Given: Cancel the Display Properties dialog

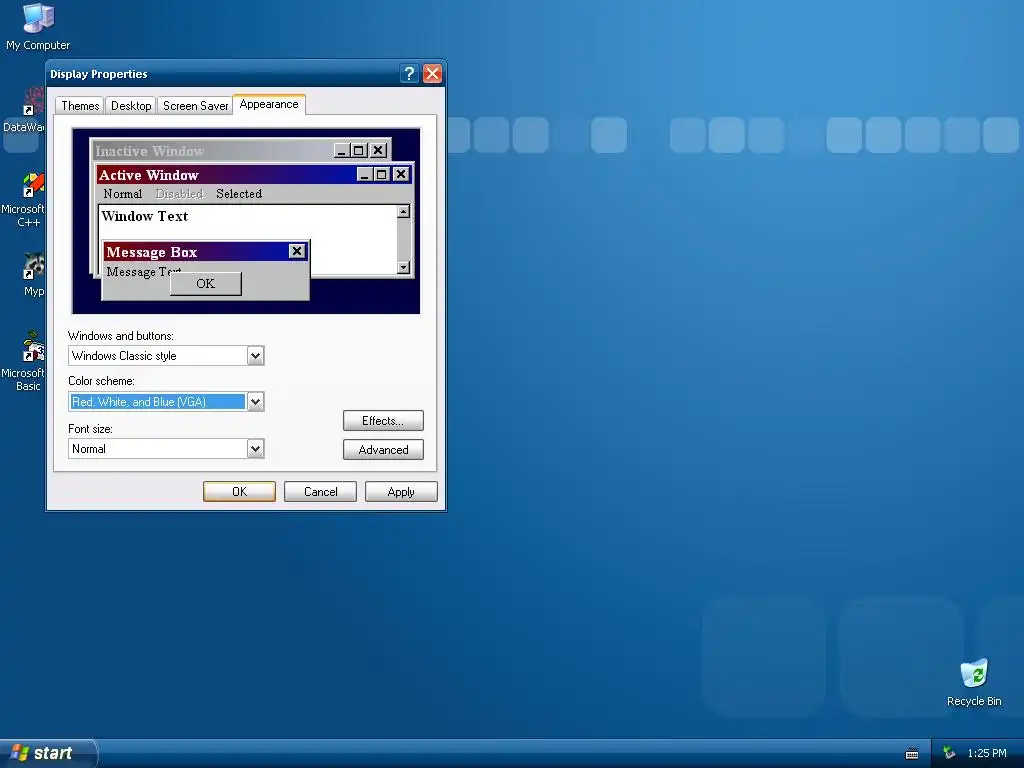Looking at the screenshot, I should 320,492.
